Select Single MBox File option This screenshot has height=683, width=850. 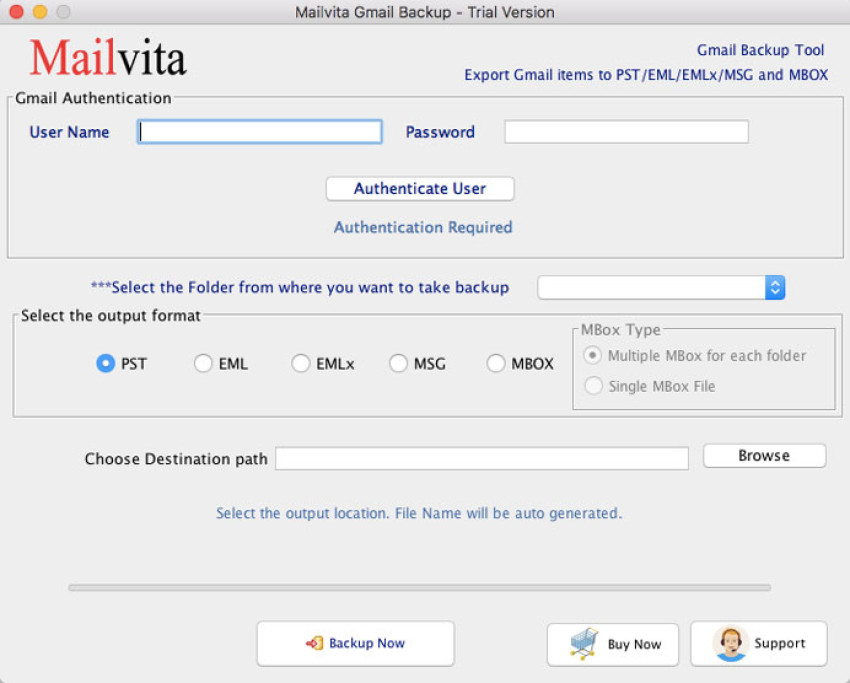click(593, 386)
